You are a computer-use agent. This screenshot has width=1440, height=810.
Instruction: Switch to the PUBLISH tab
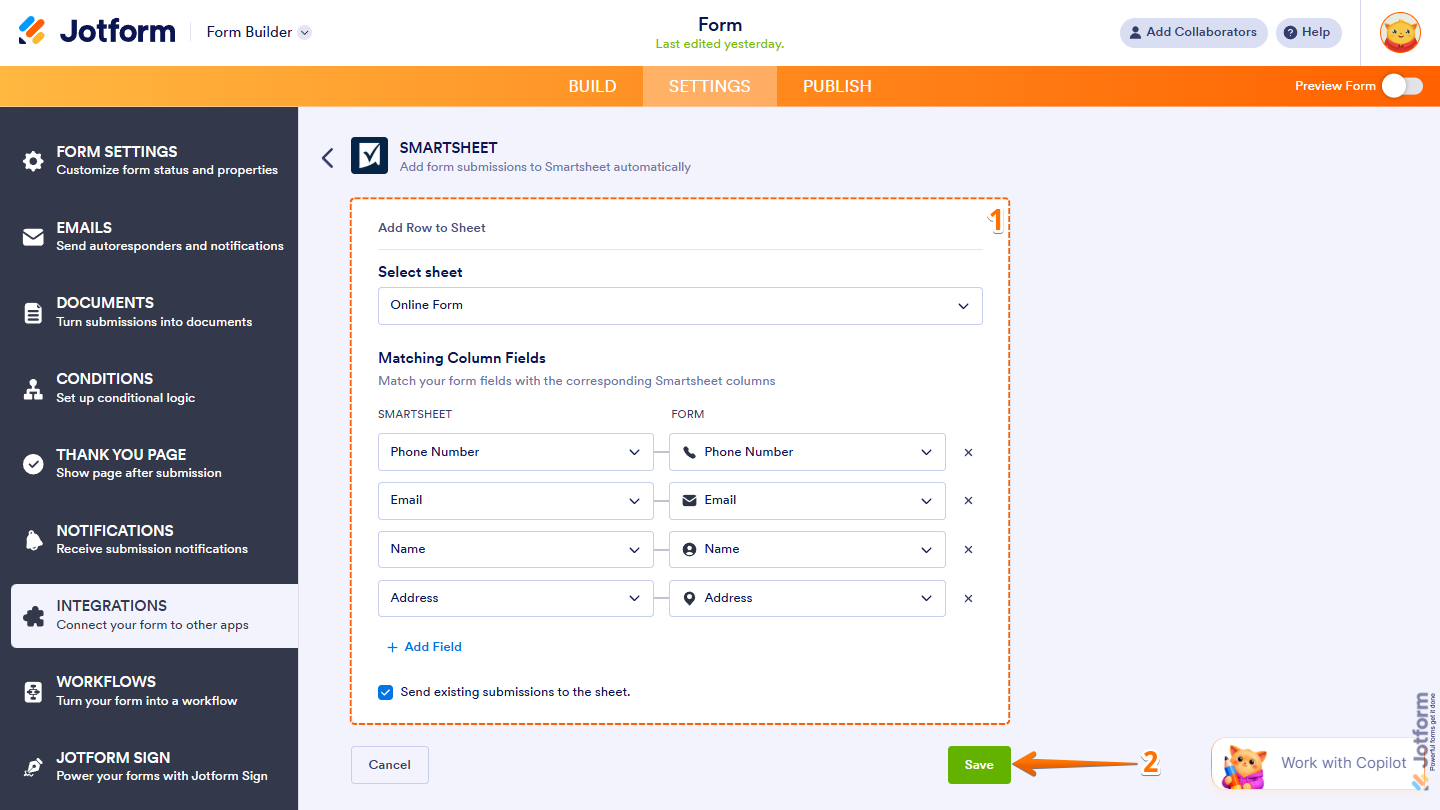click(x=836, y=86)
